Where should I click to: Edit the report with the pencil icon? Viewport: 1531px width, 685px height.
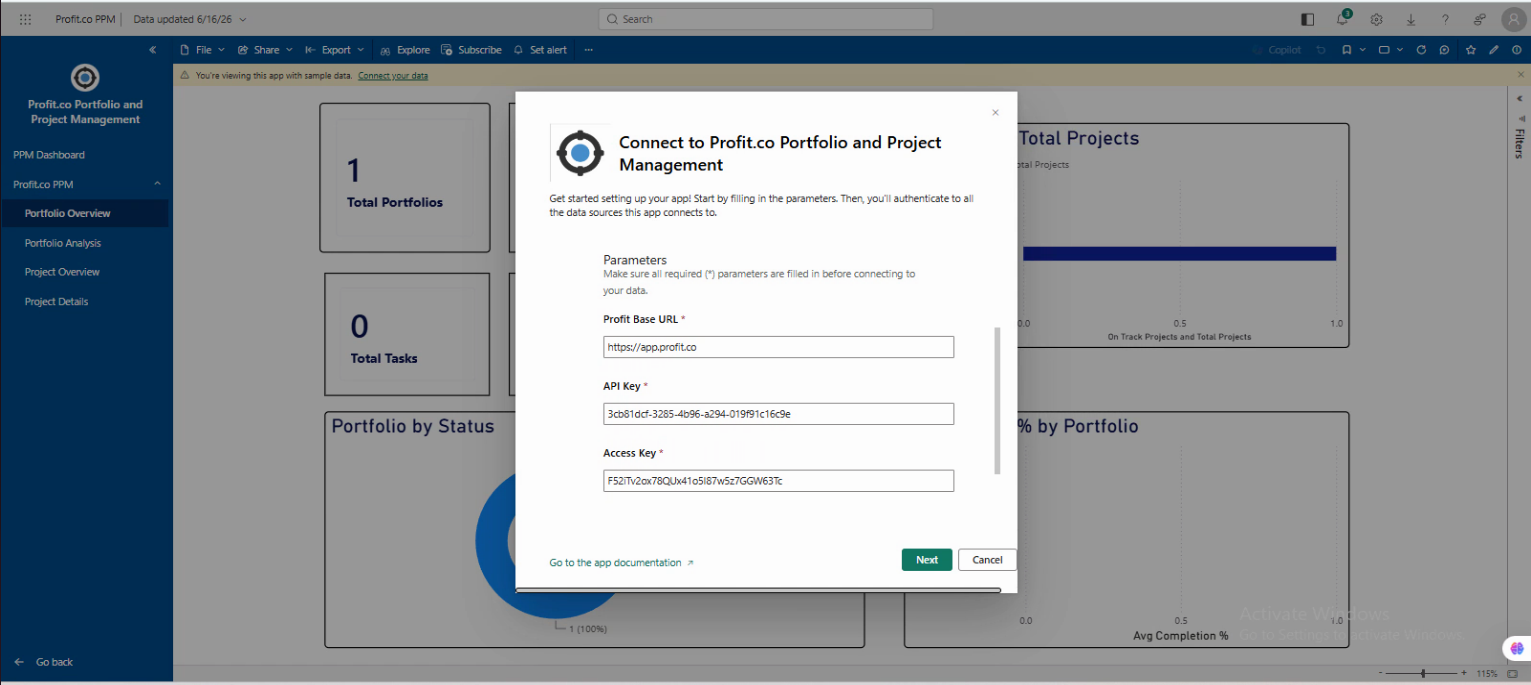click(1494, 50)
